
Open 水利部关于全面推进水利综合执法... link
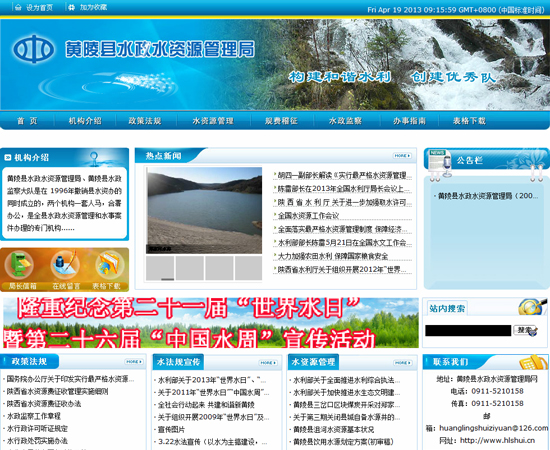coord(347,380)
